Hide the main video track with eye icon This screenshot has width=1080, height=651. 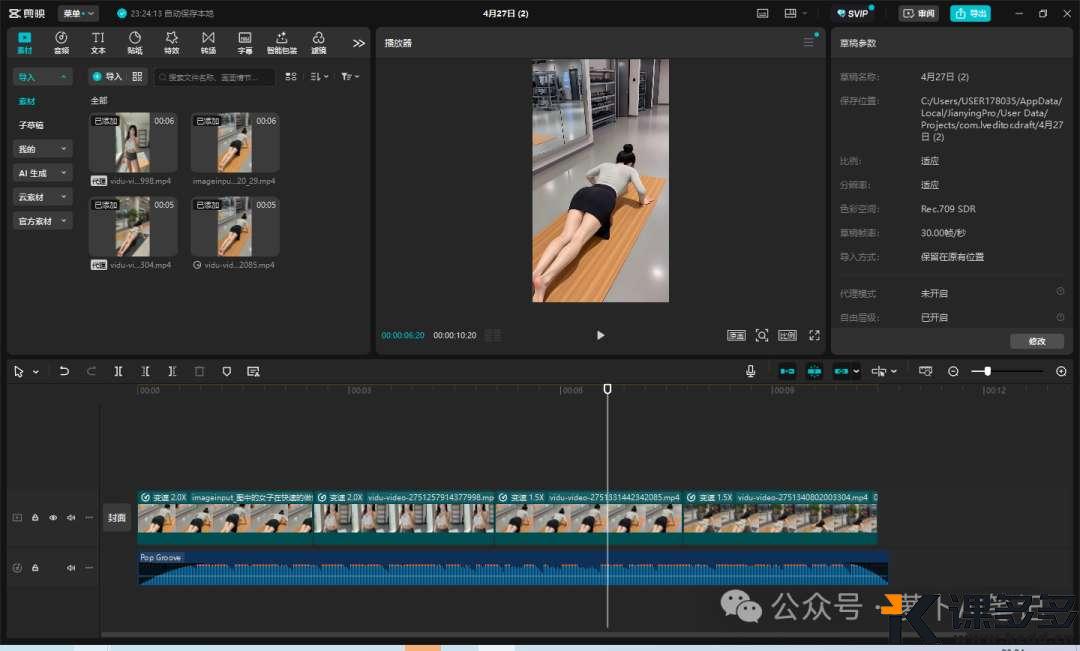53,517
